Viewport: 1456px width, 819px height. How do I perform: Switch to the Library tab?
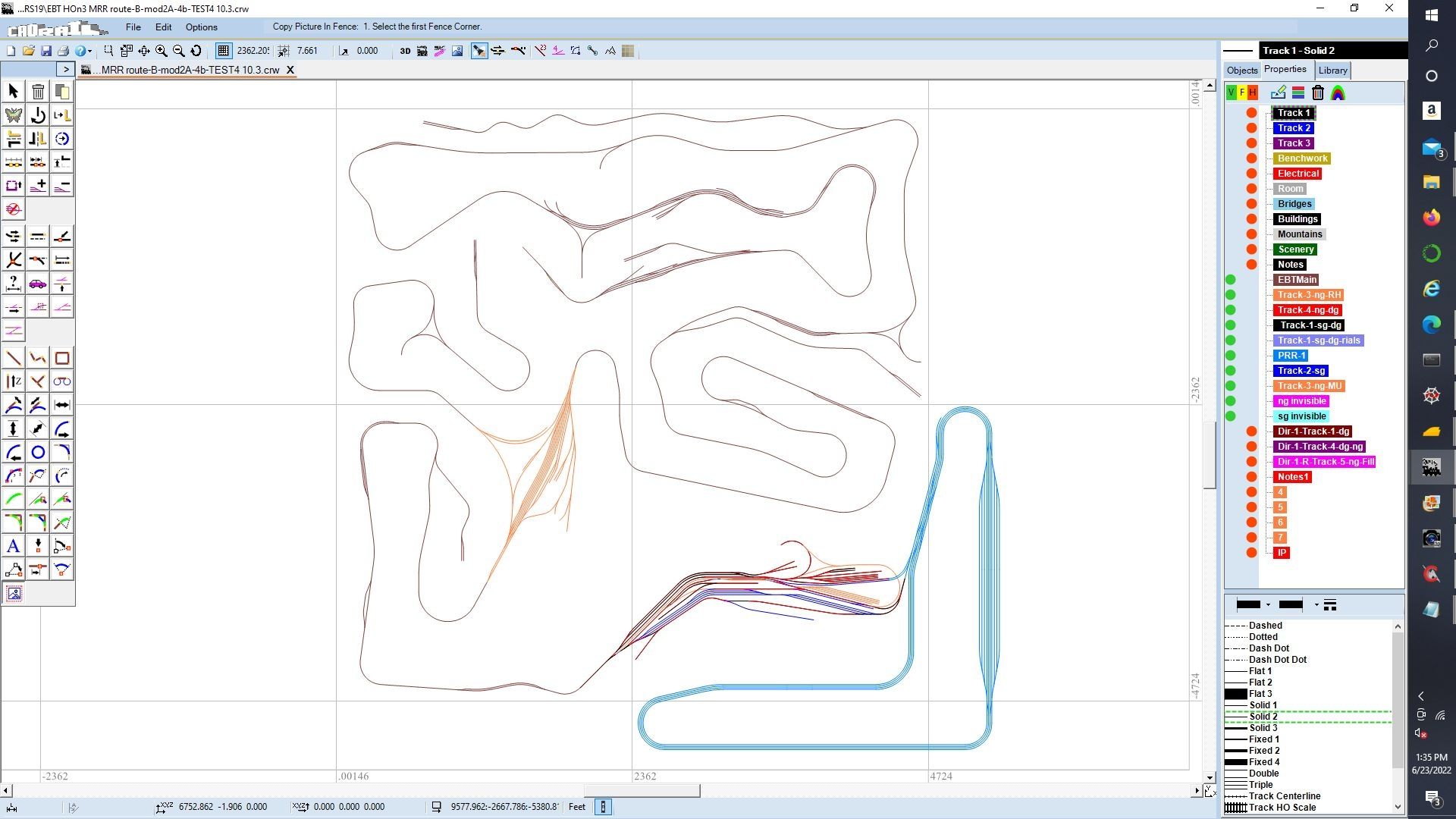pyautogui.click(x=1332, y=71)
